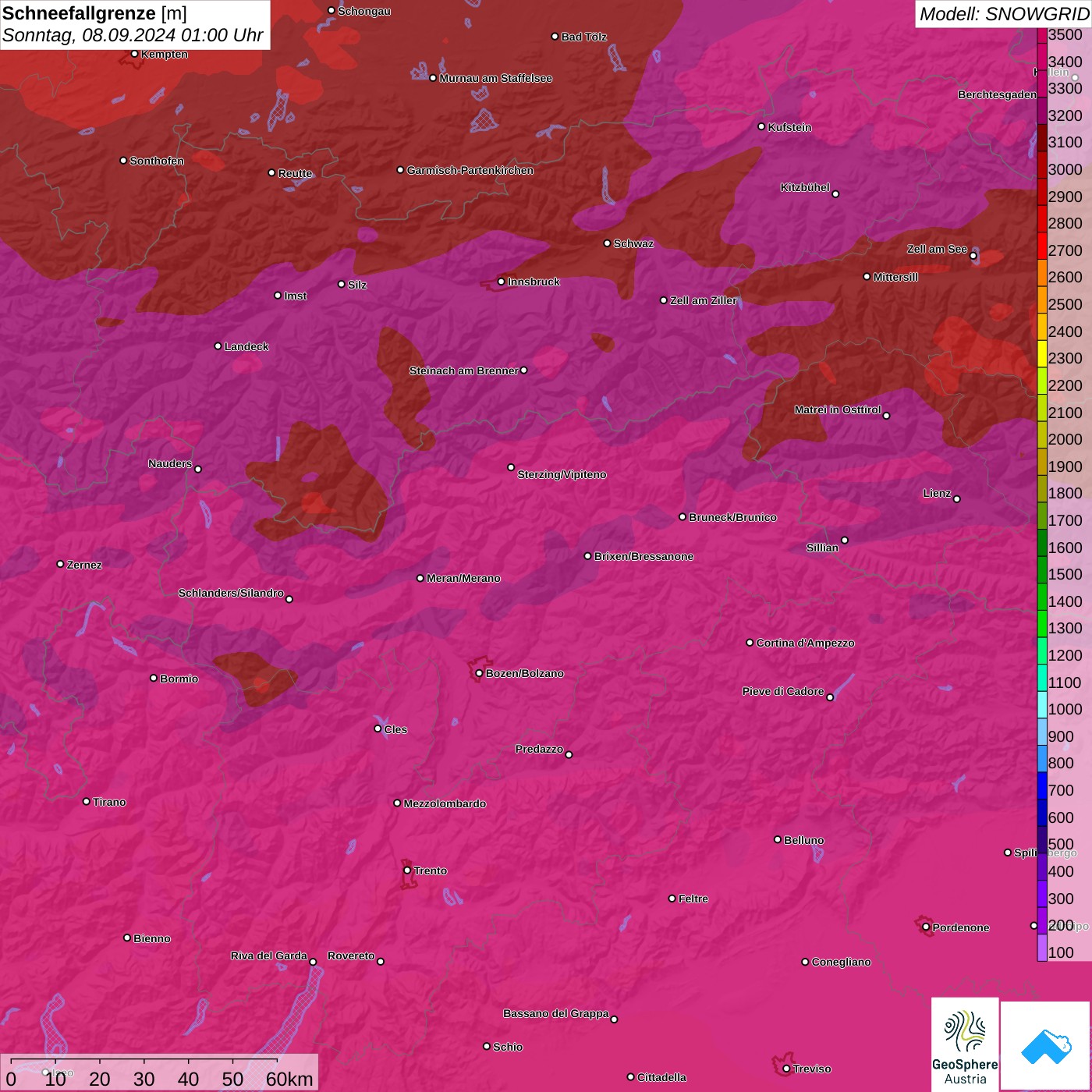The width and height of the screenshot is (1092, 1092).
Task: Click the '60km' scale bar label
Action: pos(289,1079)
